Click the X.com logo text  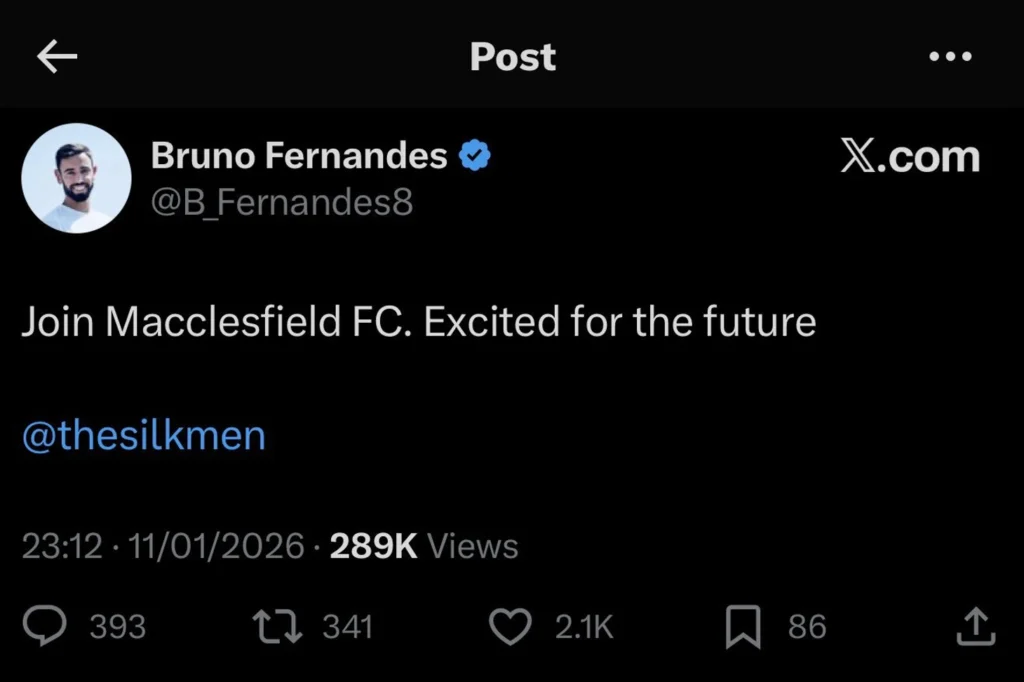[x=909, y=158]
